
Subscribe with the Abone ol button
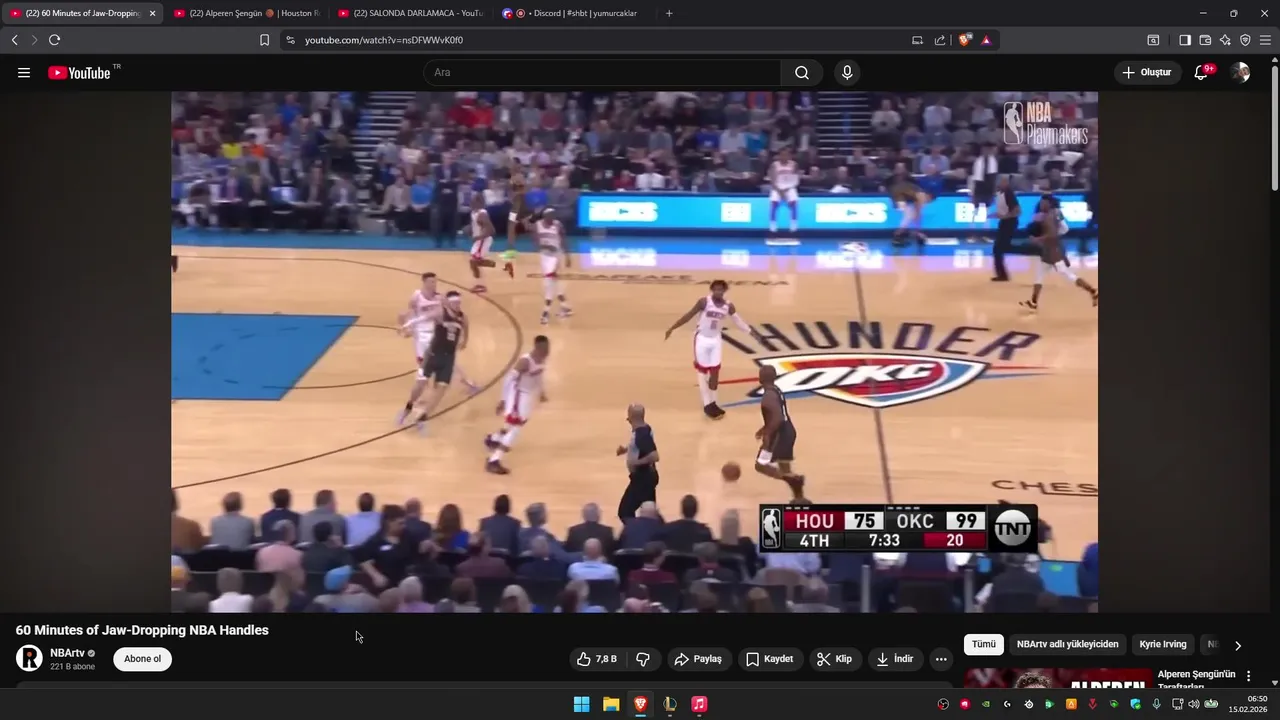142,659
